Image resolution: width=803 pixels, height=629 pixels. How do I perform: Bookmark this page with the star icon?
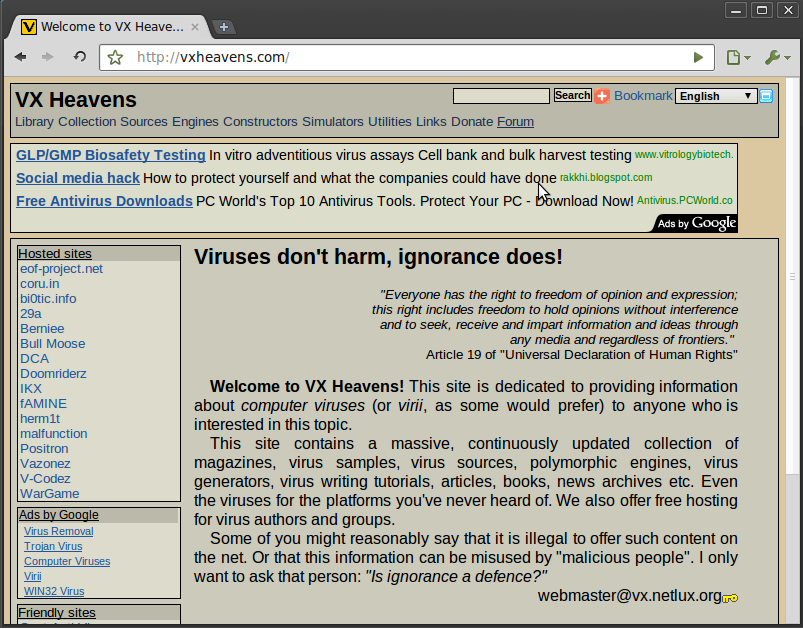(115, 57)
